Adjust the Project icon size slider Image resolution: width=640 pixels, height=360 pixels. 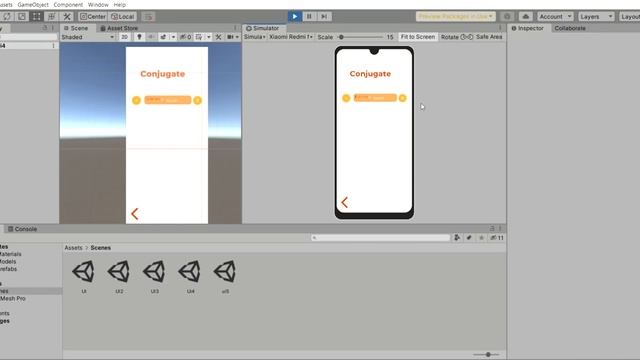[487, 355]
